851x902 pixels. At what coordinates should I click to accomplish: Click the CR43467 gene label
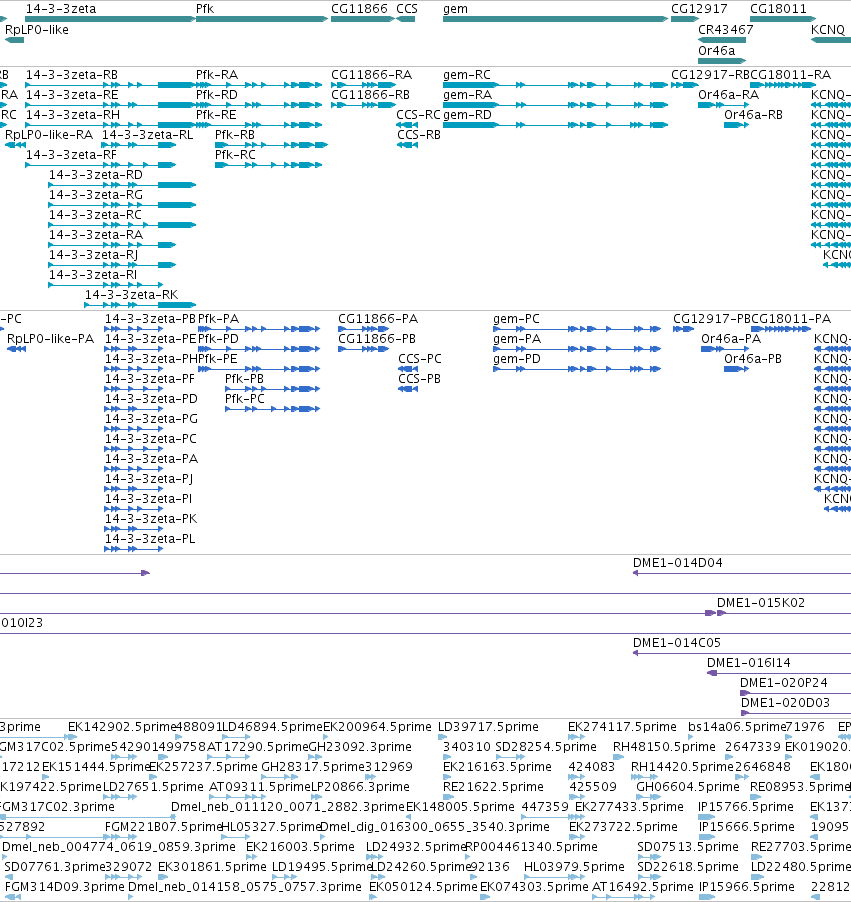coord(726,30)
